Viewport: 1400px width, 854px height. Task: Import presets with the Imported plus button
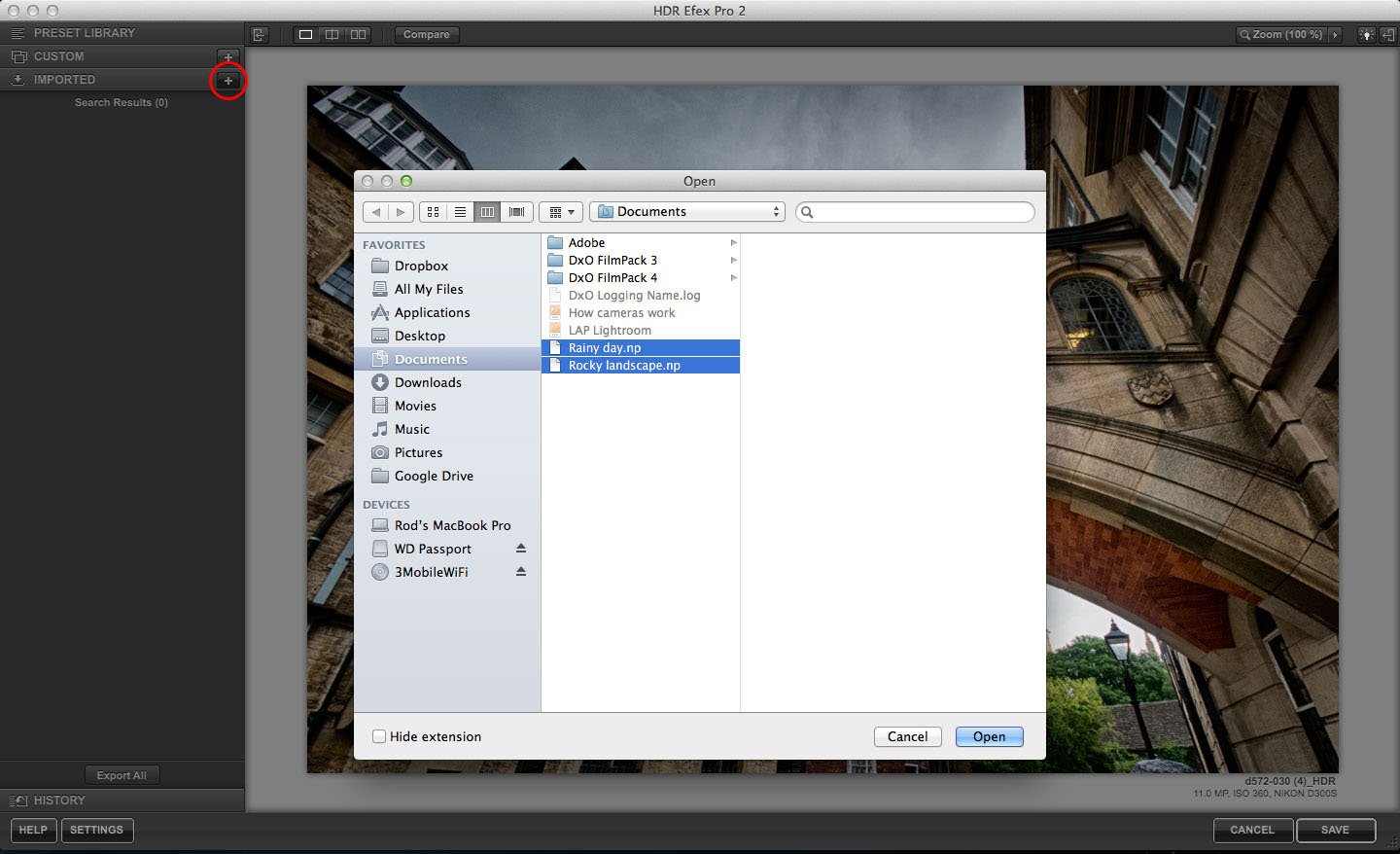[228, 81]
